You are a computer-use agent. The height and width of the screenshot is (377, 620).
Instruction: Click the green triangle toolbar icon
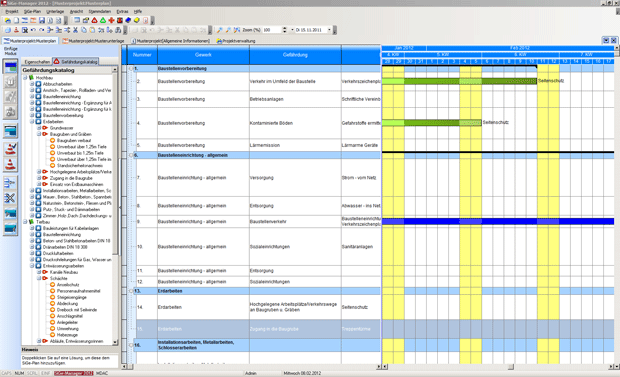[103, 20]
